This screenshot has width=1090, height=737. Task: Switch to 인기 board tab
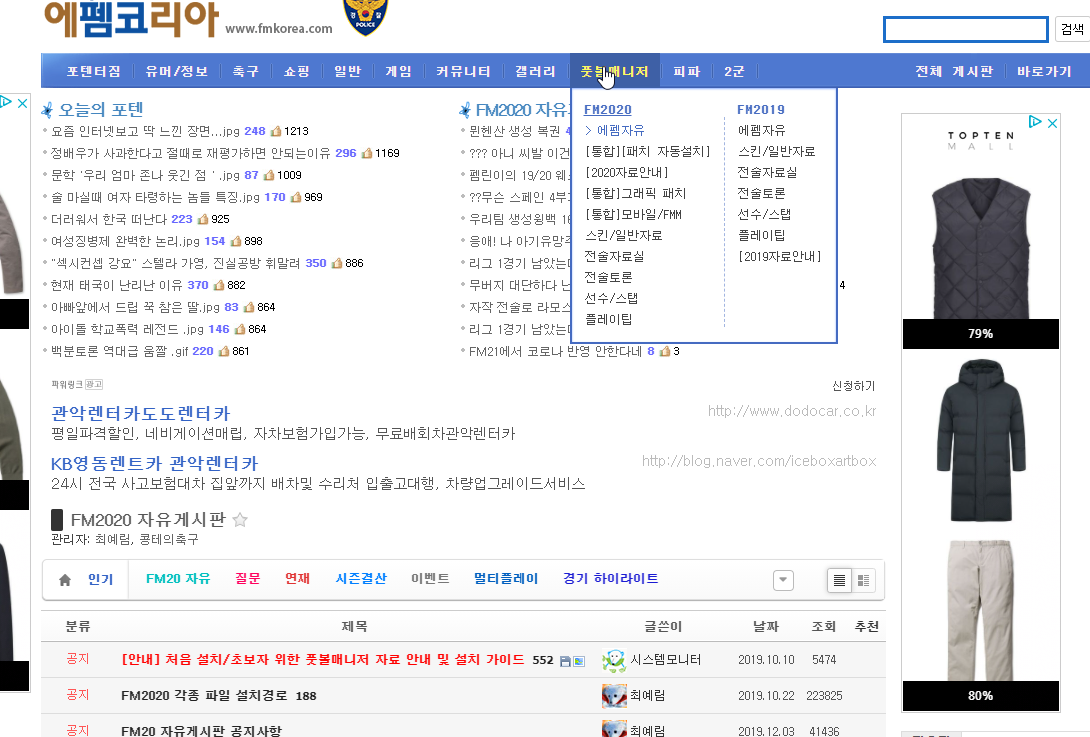coord(100,579)
